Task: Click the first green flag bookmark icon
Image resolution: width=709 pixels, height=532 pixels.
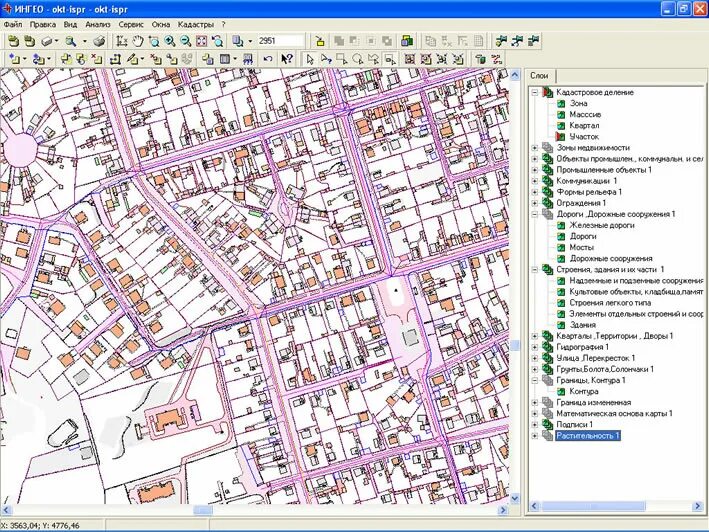Action: 501,42
